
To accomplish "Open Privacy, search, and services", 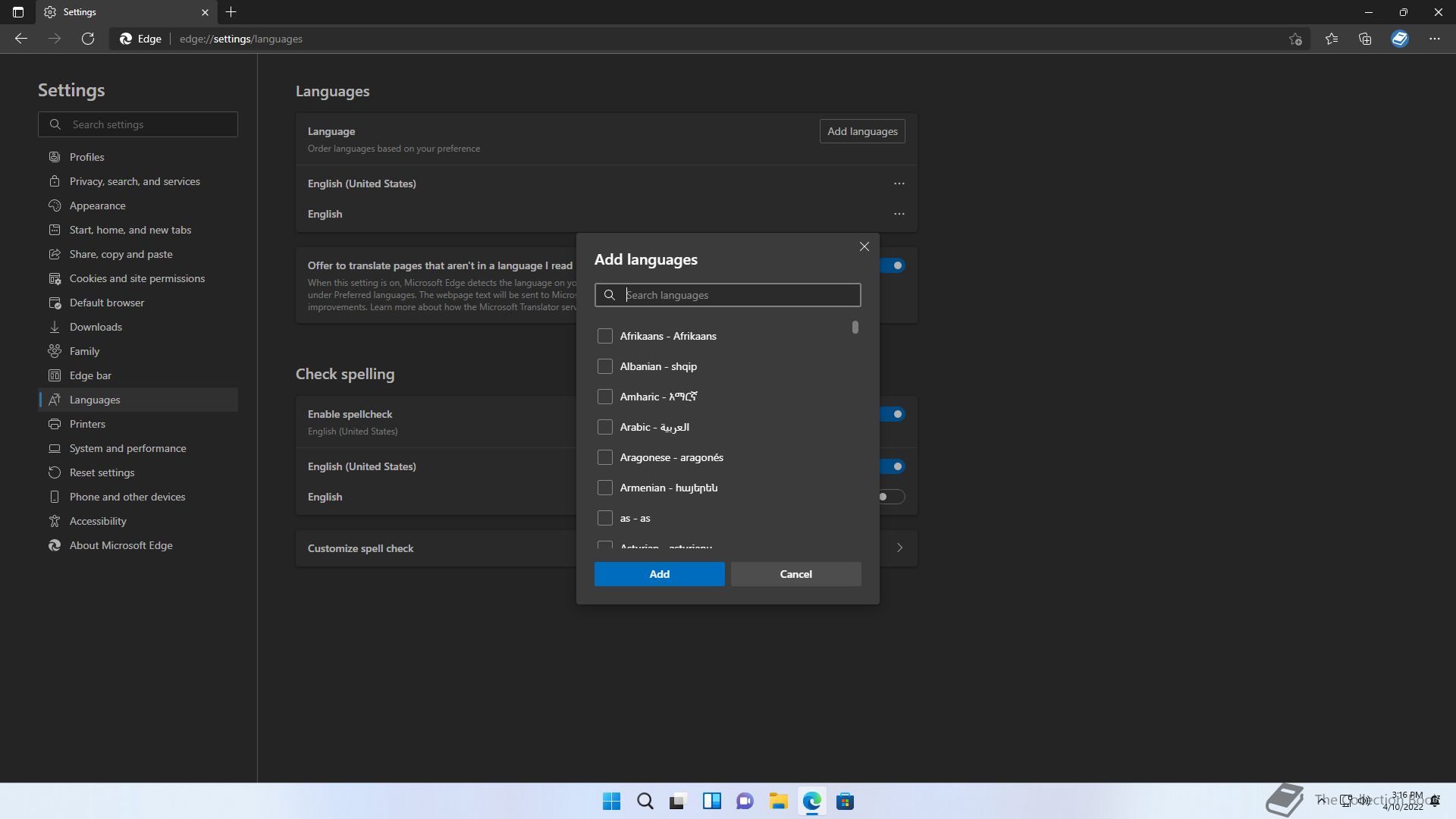I will point(138,181).
